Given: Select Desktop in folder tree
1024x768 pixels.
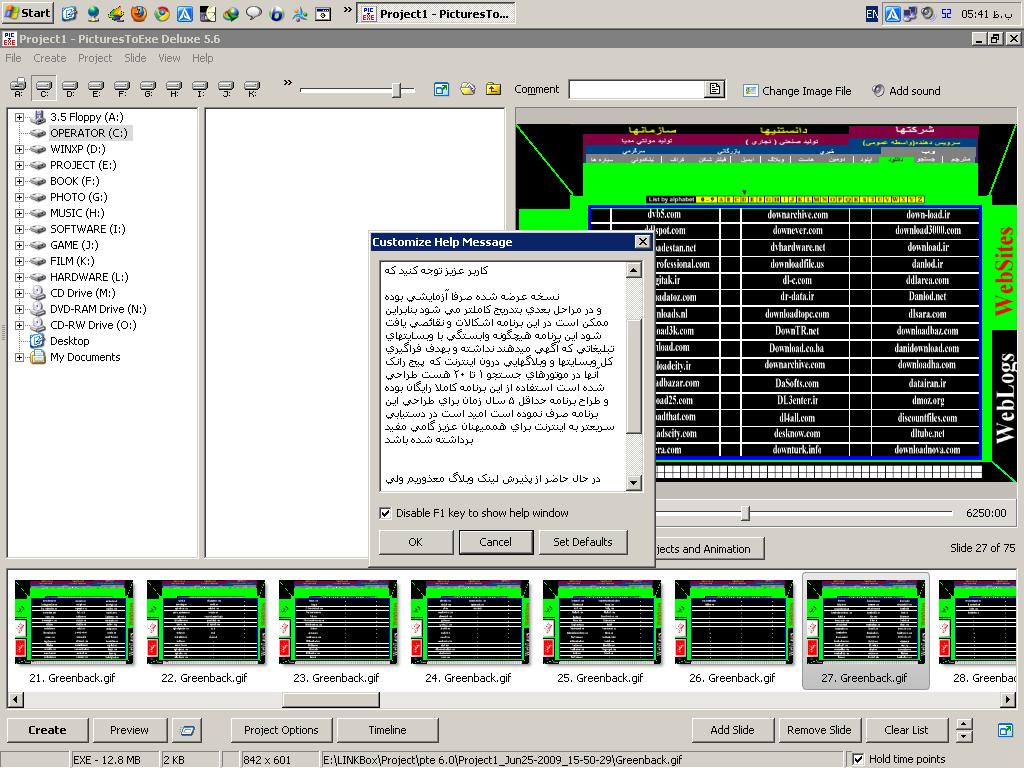Looking at the screenshot, I should point(69,341).
